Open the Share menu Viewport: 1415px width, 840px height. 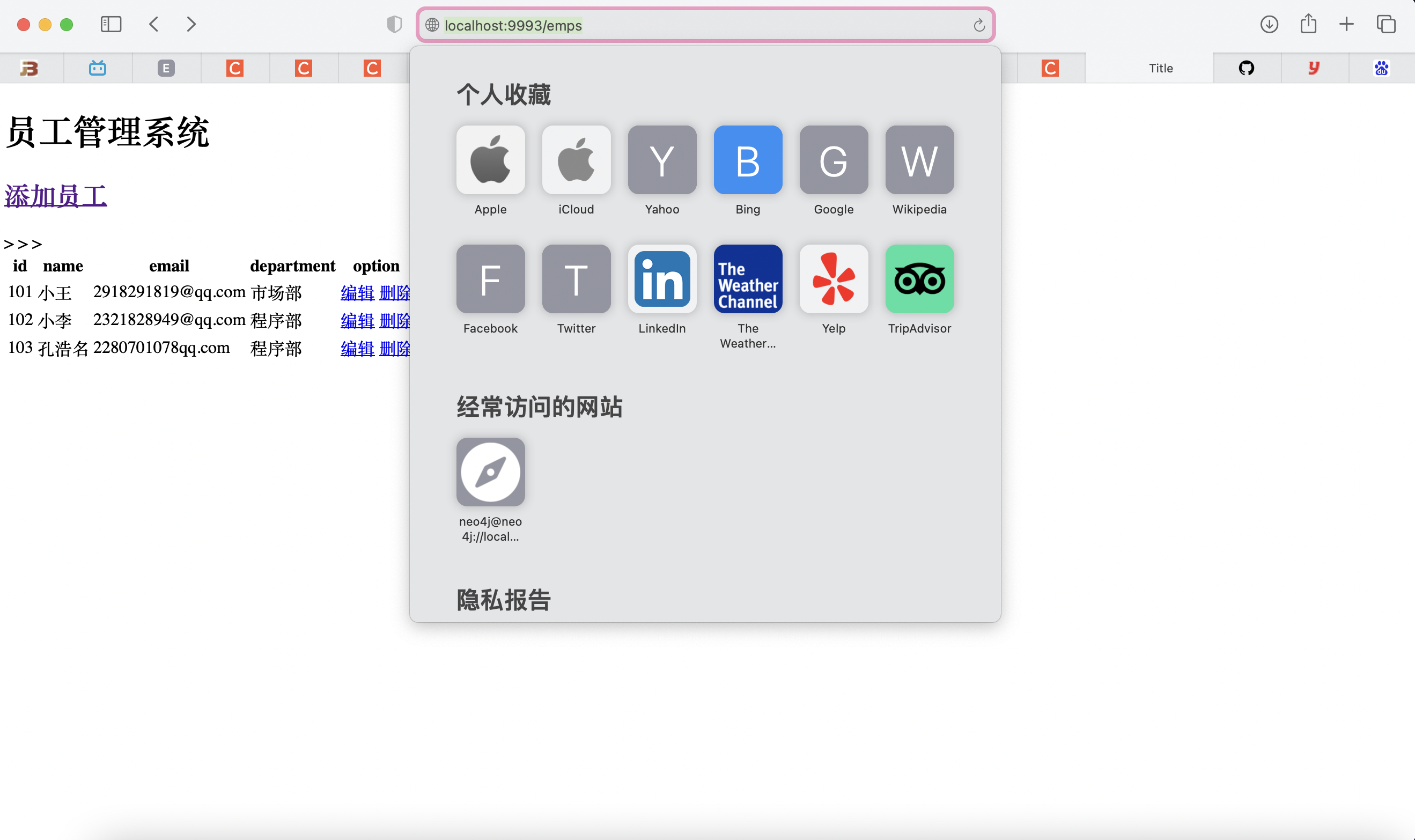[x=1309, y=24]
